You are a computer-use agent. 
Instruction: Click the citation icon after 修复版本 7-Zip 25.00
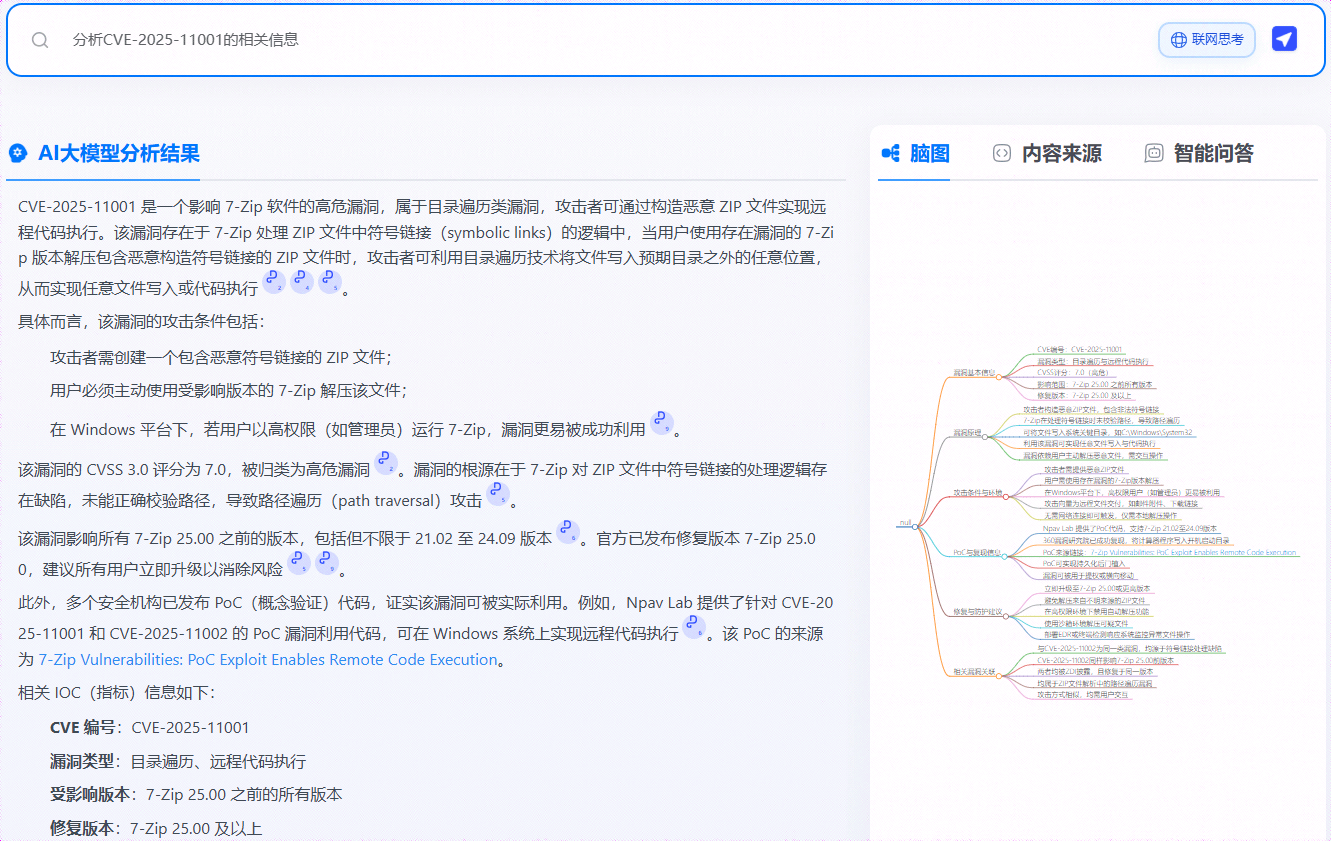click(297, 563)
